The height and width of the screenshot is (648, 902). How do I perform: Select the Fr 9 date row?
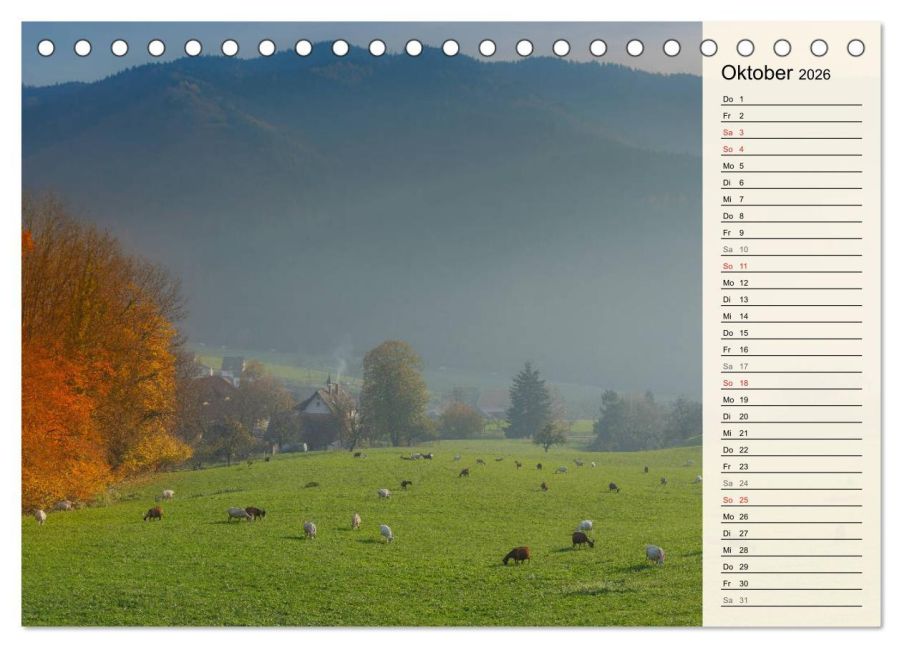[x=790, y=233]
